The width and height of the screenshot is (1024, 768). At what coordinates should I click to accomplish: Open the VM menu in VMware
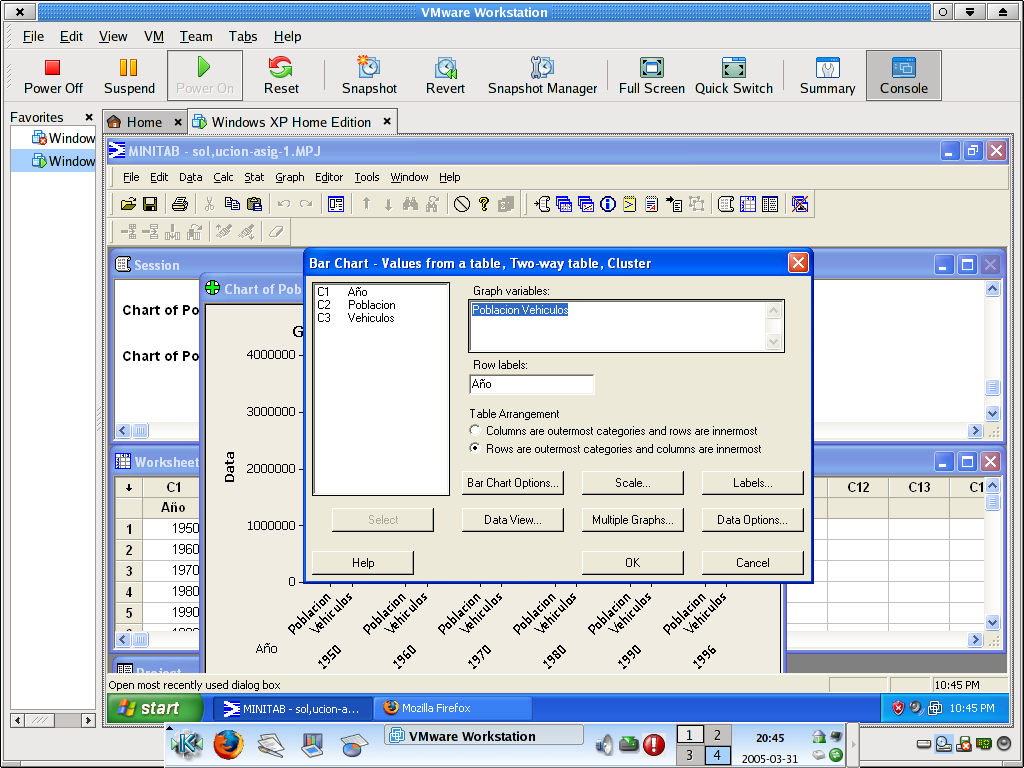point(153,37)
